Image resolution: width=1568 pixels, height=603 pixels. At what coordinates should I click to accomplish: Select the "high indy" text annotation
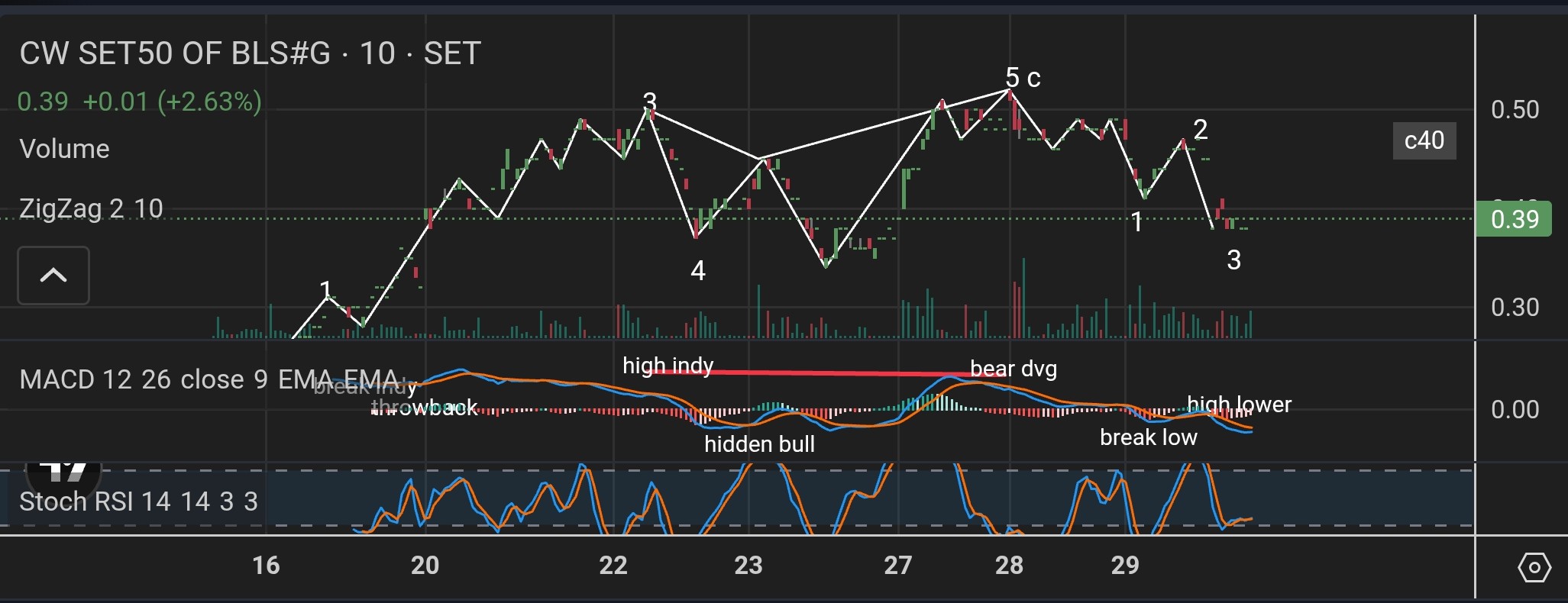[668, 366]
